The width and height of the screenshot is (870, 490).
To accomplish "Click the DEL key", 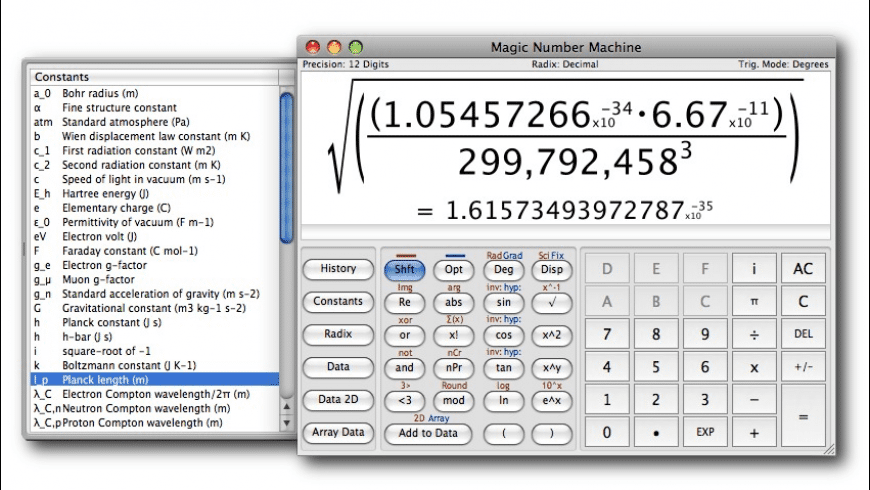I will click(803, 335).
